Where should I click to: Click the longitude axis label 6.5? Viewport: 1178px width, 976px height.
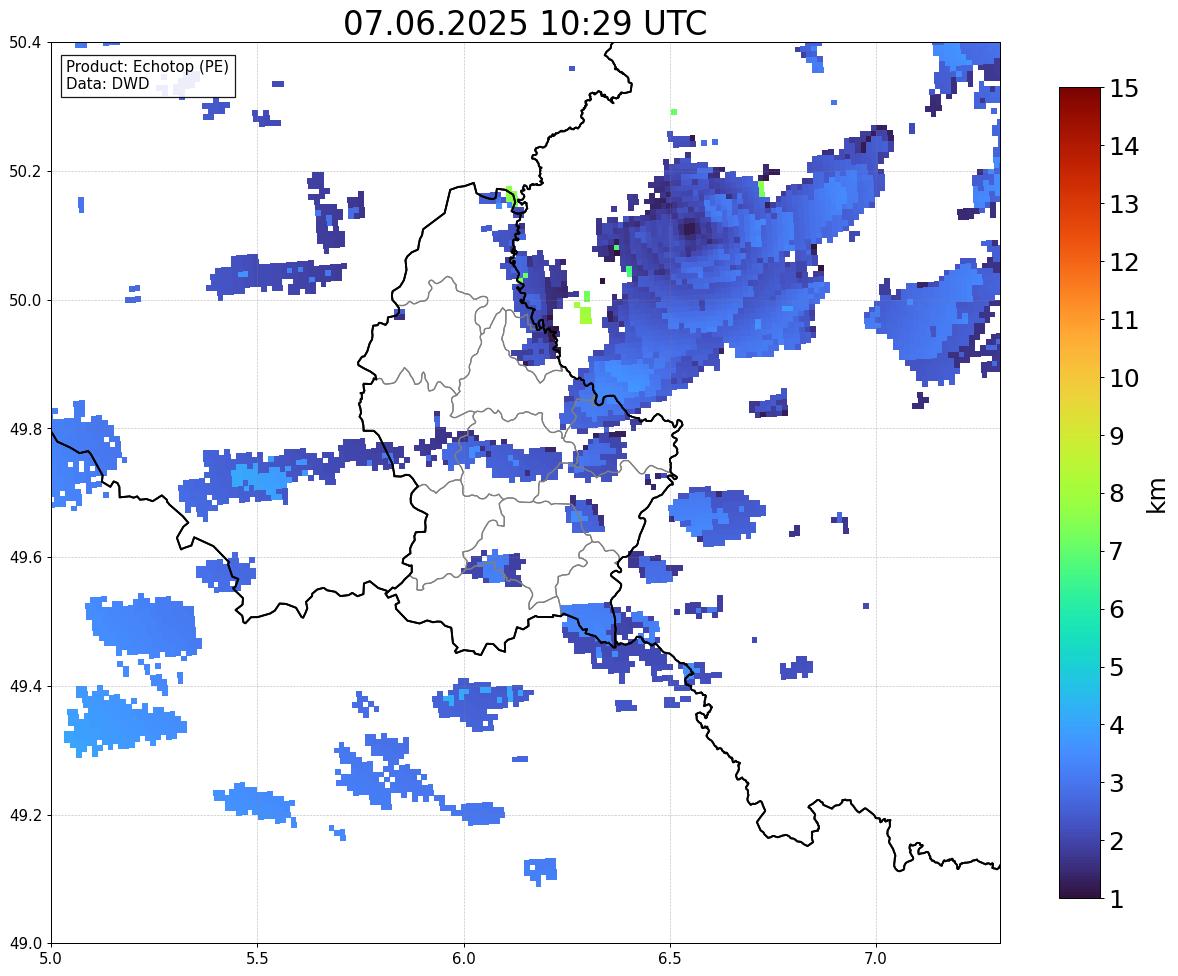pyautogui.click(x=670, y=959)
